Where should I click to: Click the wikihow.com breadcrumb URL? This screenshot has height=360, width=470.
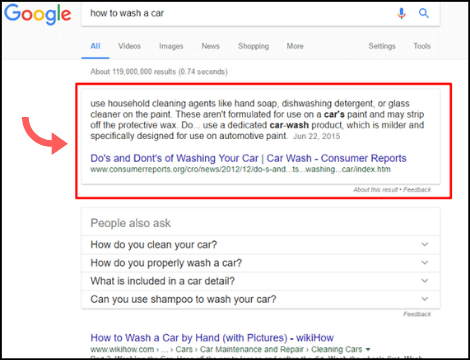tap(226, 349)
